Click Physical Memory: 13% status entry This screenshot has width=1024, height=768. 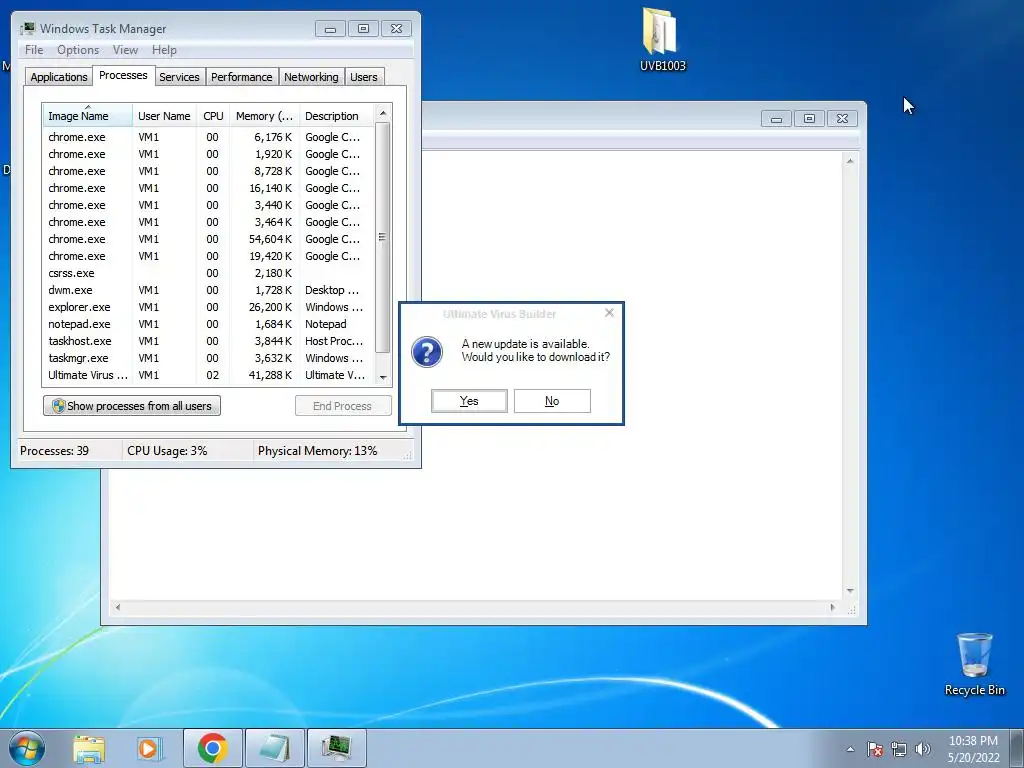317,451
